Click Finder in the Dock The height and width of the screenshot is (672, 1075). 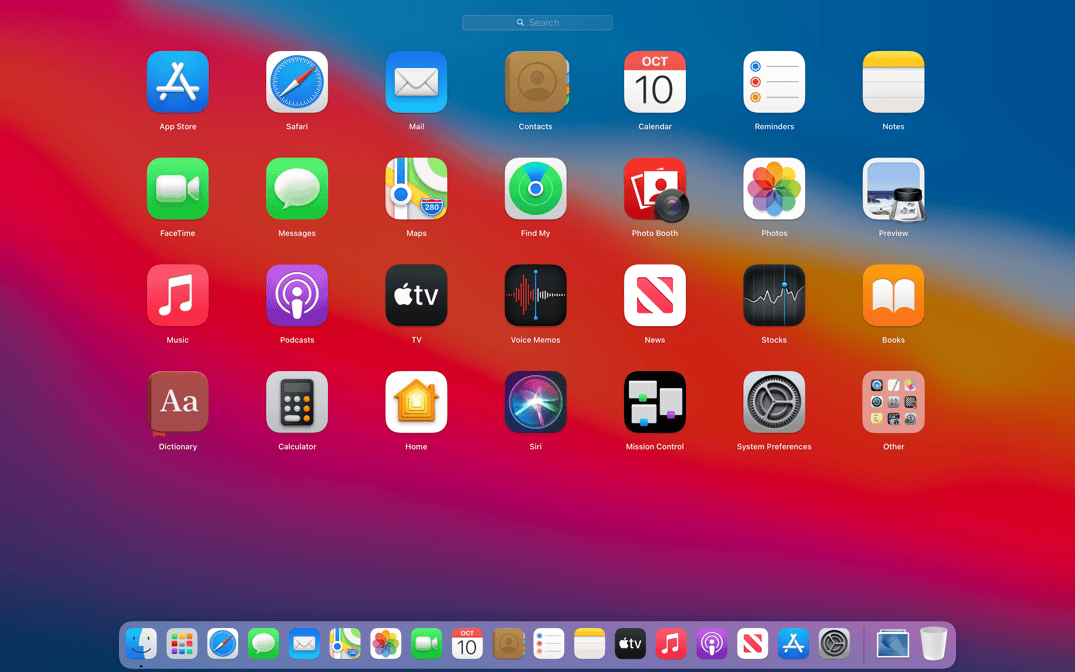pyautogui.click(x=141, y=644)
